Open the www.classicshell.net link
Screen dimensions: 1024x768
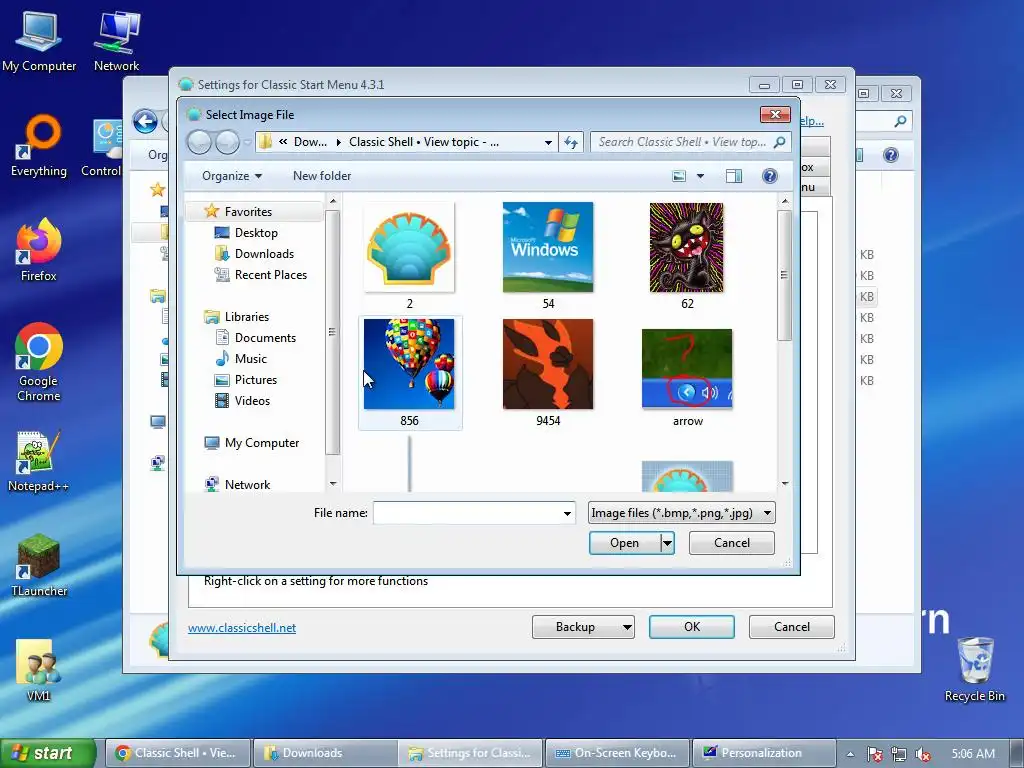click(242, 628)
